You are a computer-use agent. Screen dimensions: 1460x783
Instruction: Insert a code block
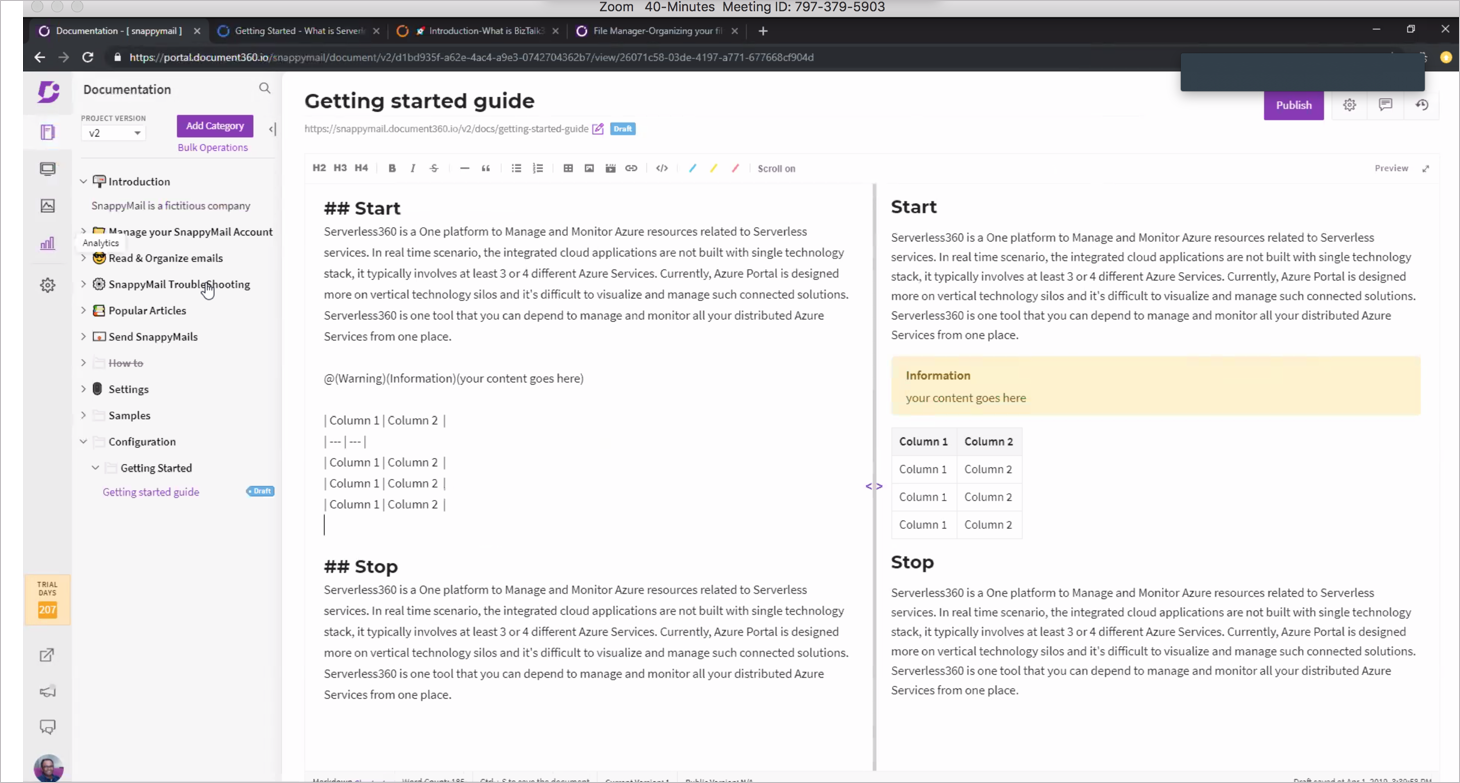tap(662, 168)
